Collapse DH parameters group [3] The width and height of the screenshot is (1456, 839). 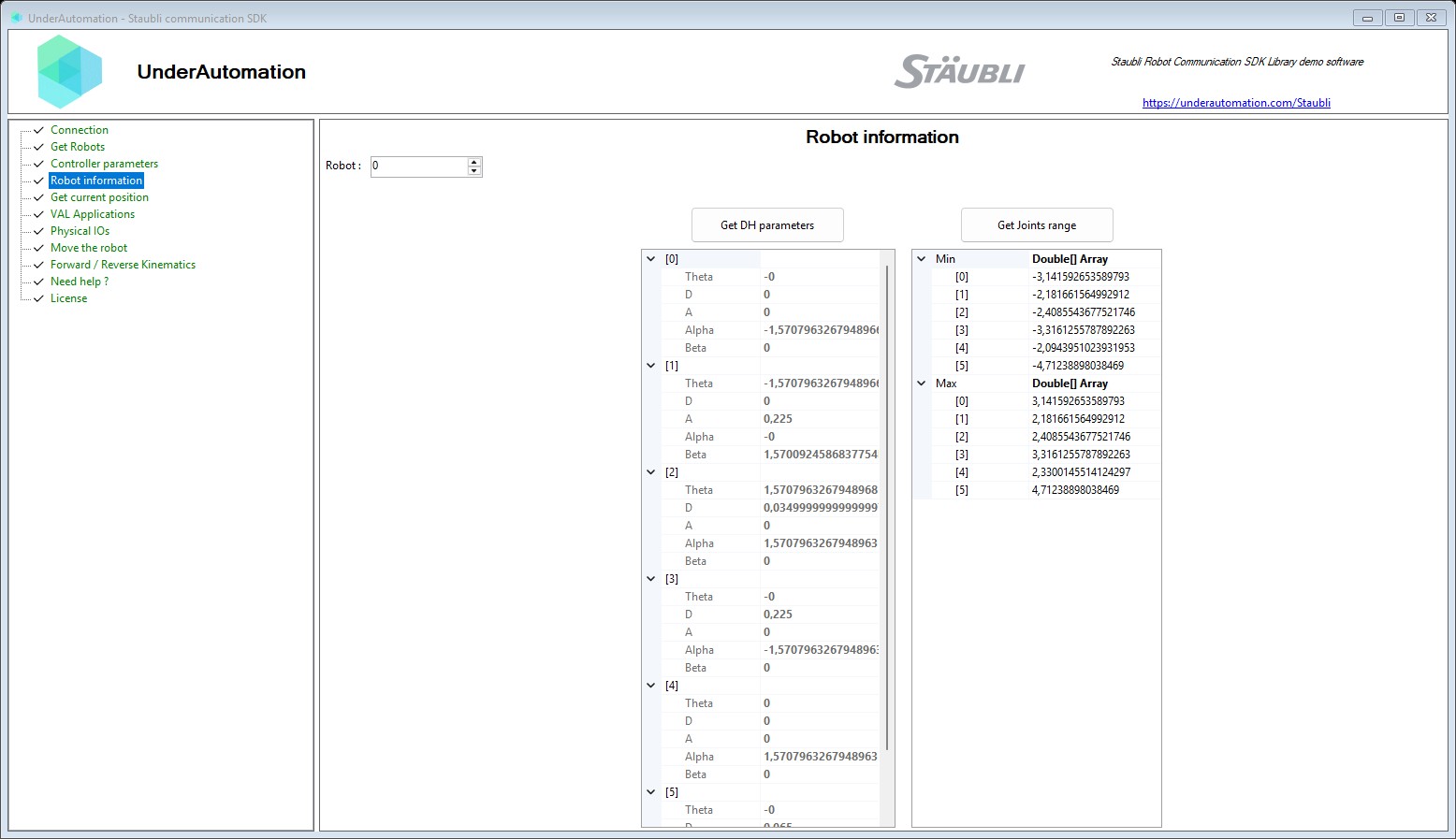(x=651, y=579)
